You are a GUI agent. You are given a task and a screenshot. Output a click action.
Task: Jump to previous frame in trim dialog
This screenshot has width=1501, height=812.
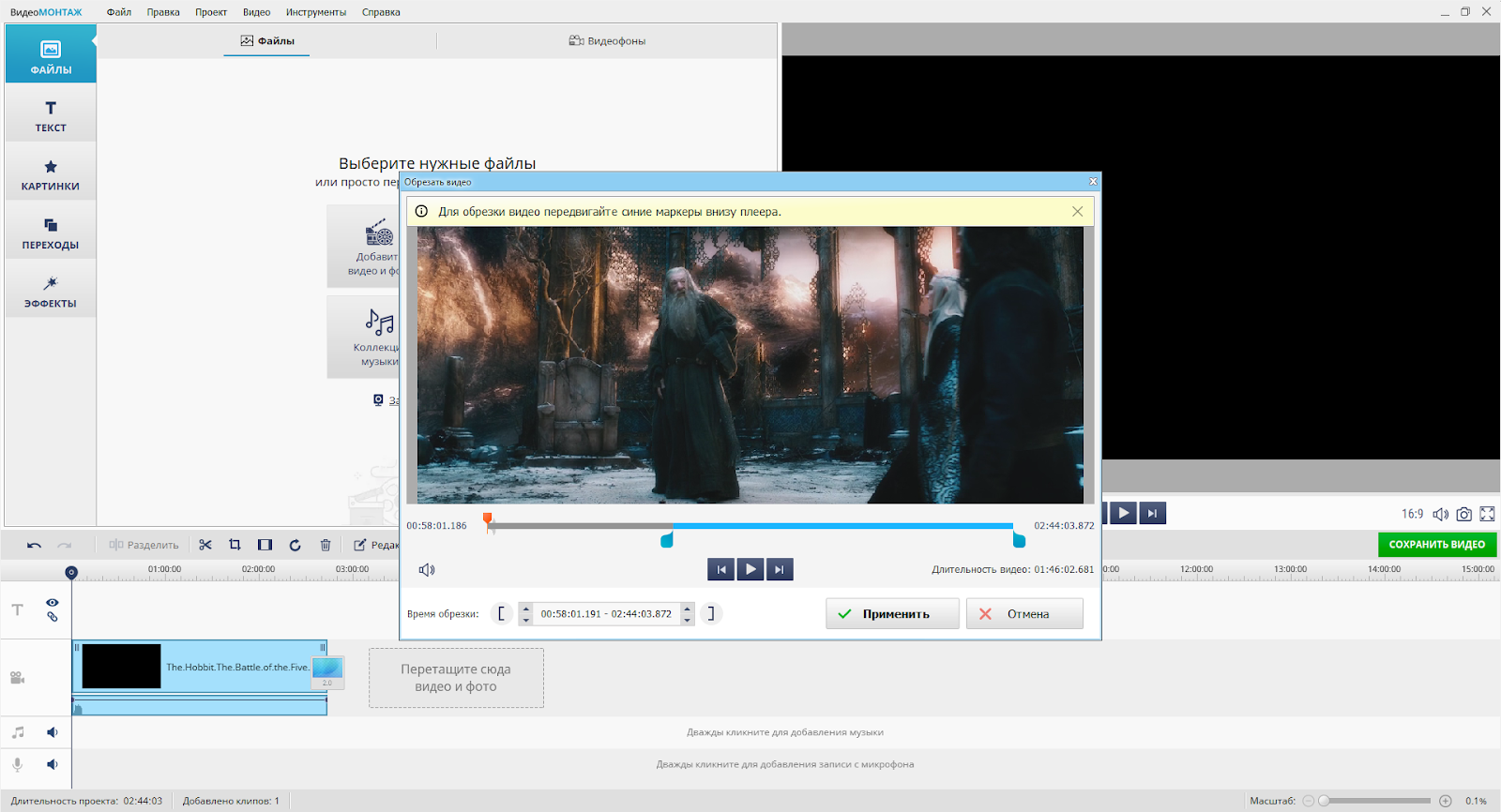(x=721, y=569)
